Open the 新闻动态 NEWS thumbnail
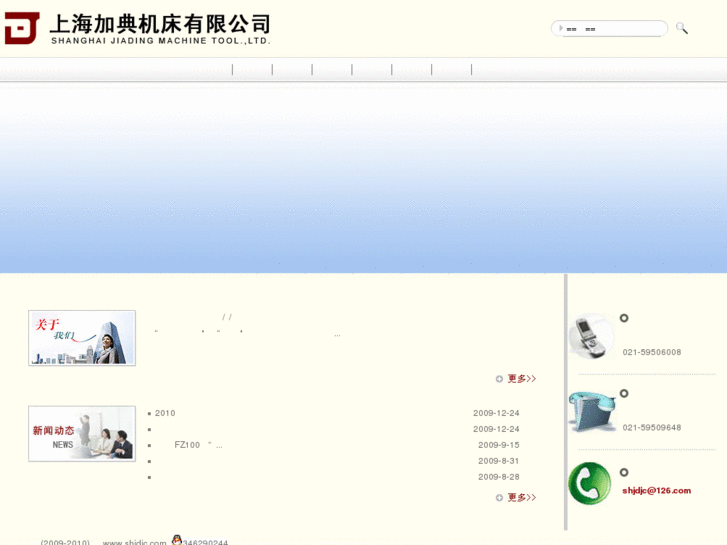The image size is (727, 545). pos(82,434)
